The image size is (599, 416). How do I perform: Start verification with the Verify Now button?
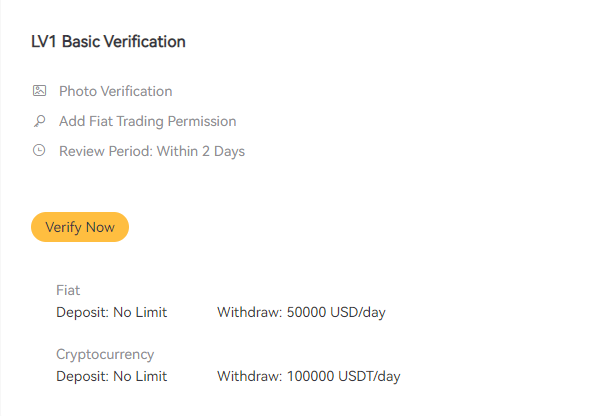[x=80, y=227]
